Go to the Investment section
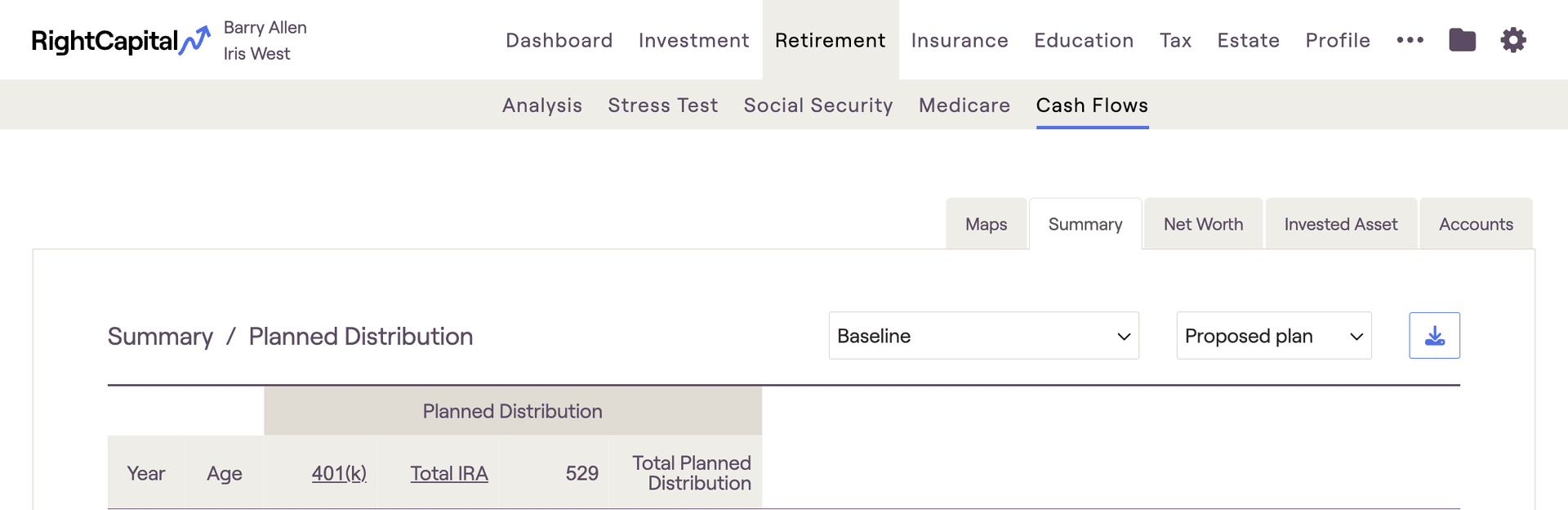This screenshot has width=1568, height=510. pyautogui.click(x=694, y=40)
